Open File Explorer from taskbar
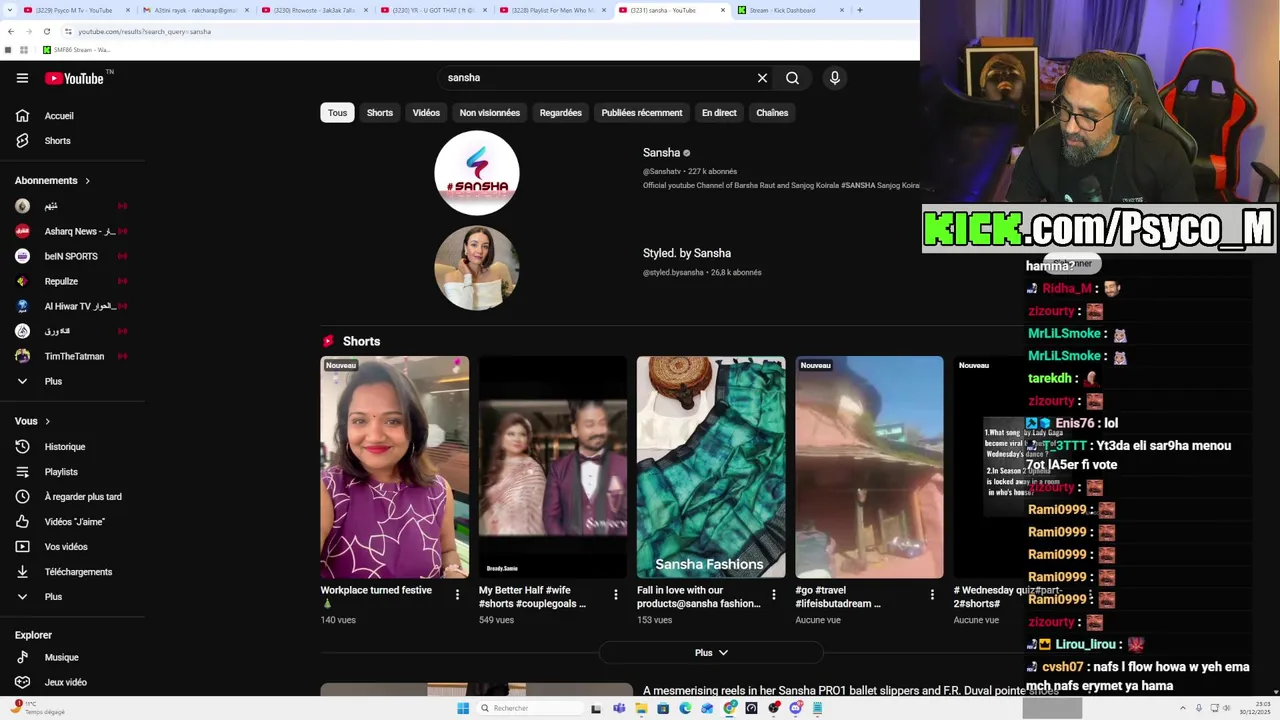The height and width of the screenshot is (720, 1280). [x=641, y=708]
